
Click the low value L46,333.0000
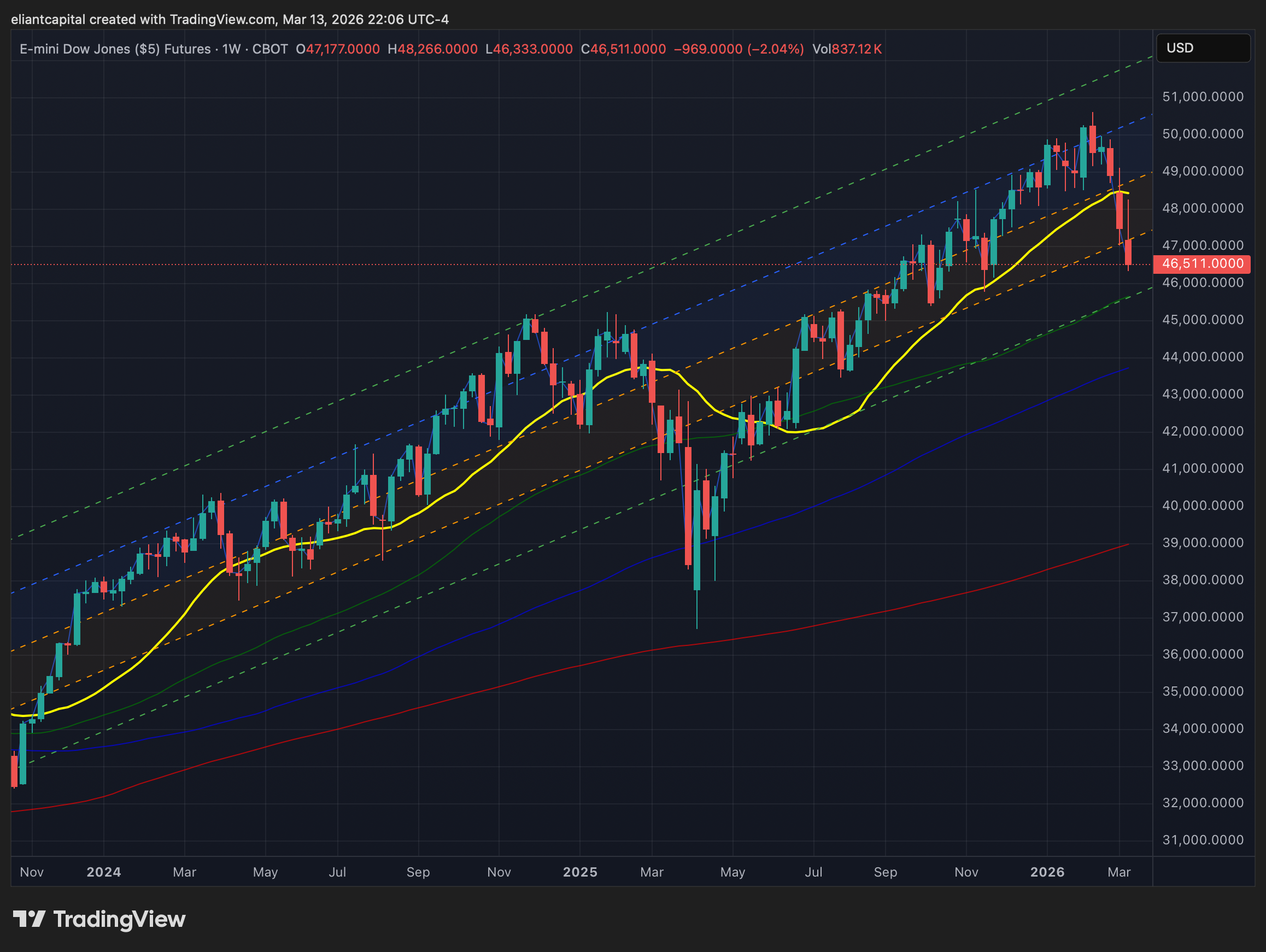[529, 49]
